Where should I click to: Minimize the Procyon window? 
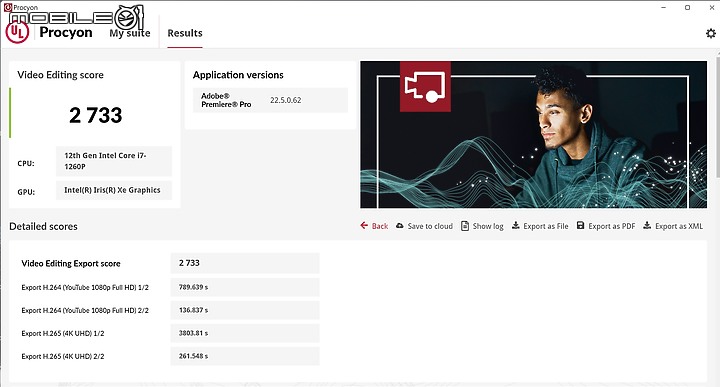[x=664, y=7]
